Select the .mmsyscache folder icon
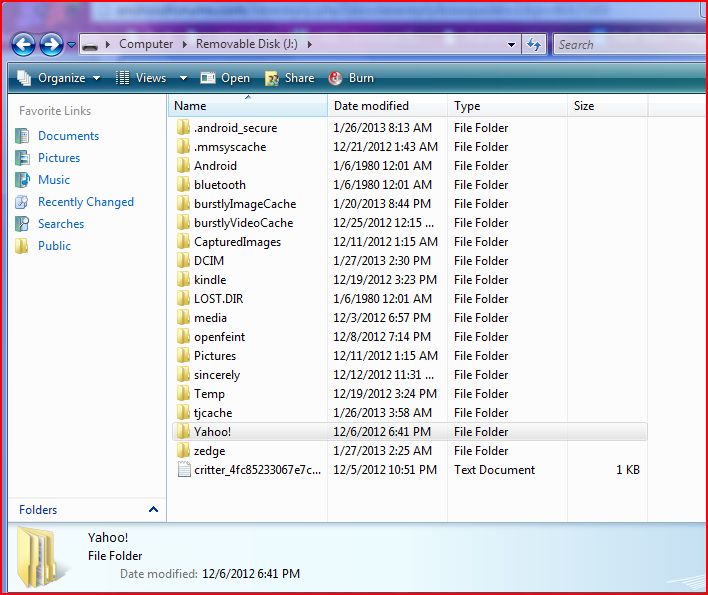 [x=183, y=147]
